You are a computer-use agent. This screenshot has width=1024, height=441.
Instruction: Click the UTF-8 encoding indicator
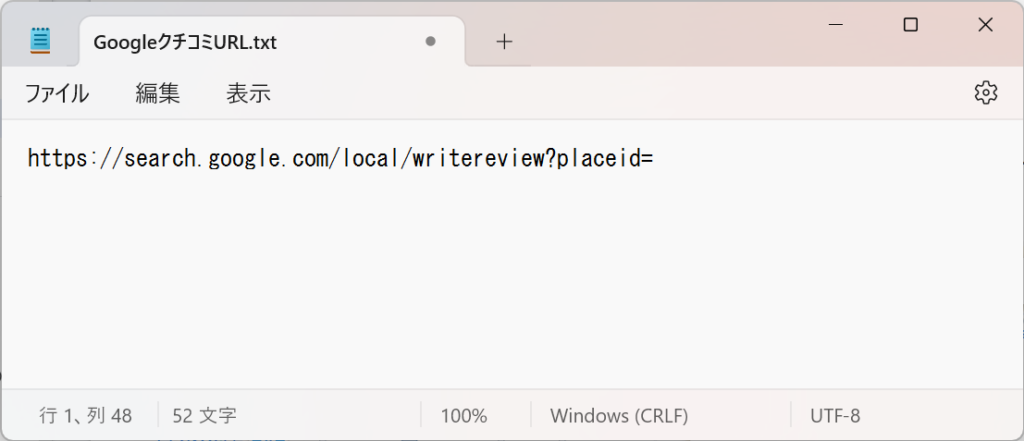pyautogui.click(x=835, y=416)
